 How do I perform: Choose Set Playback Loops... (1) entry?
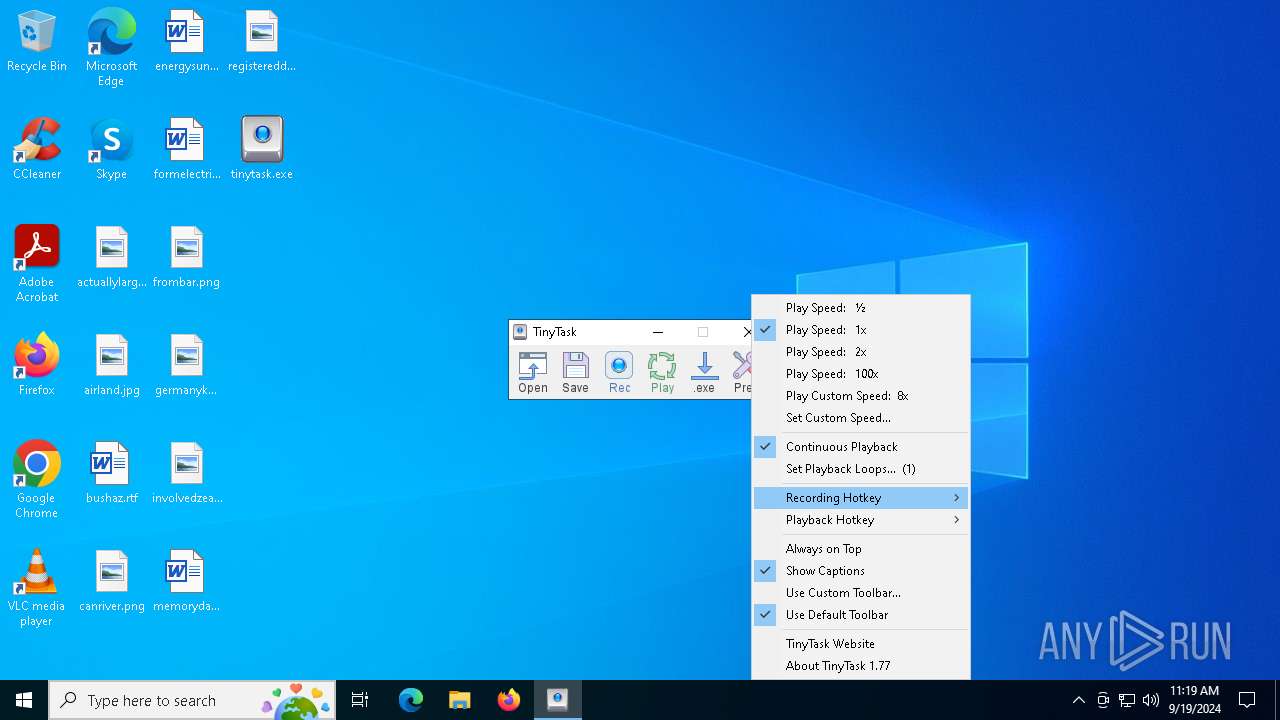861,469
